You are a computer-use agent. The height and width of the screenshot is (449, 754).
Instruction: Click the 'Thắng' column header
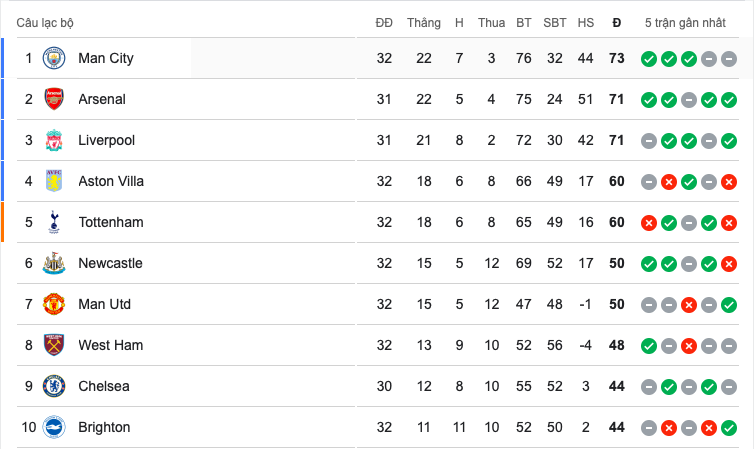pos(424,22)
